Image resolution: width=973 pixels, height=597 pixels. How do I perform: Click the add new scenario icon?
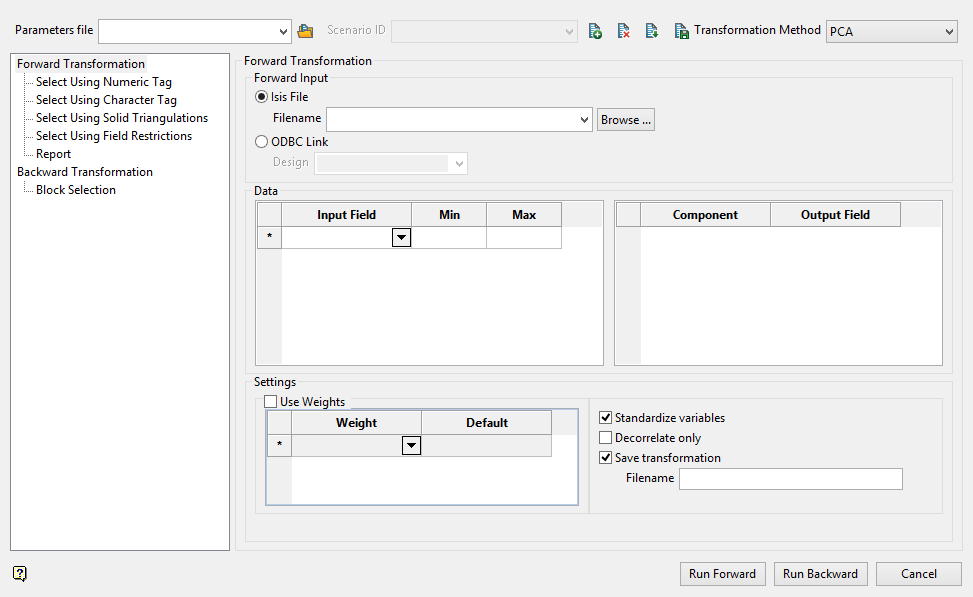coord(595,31)
